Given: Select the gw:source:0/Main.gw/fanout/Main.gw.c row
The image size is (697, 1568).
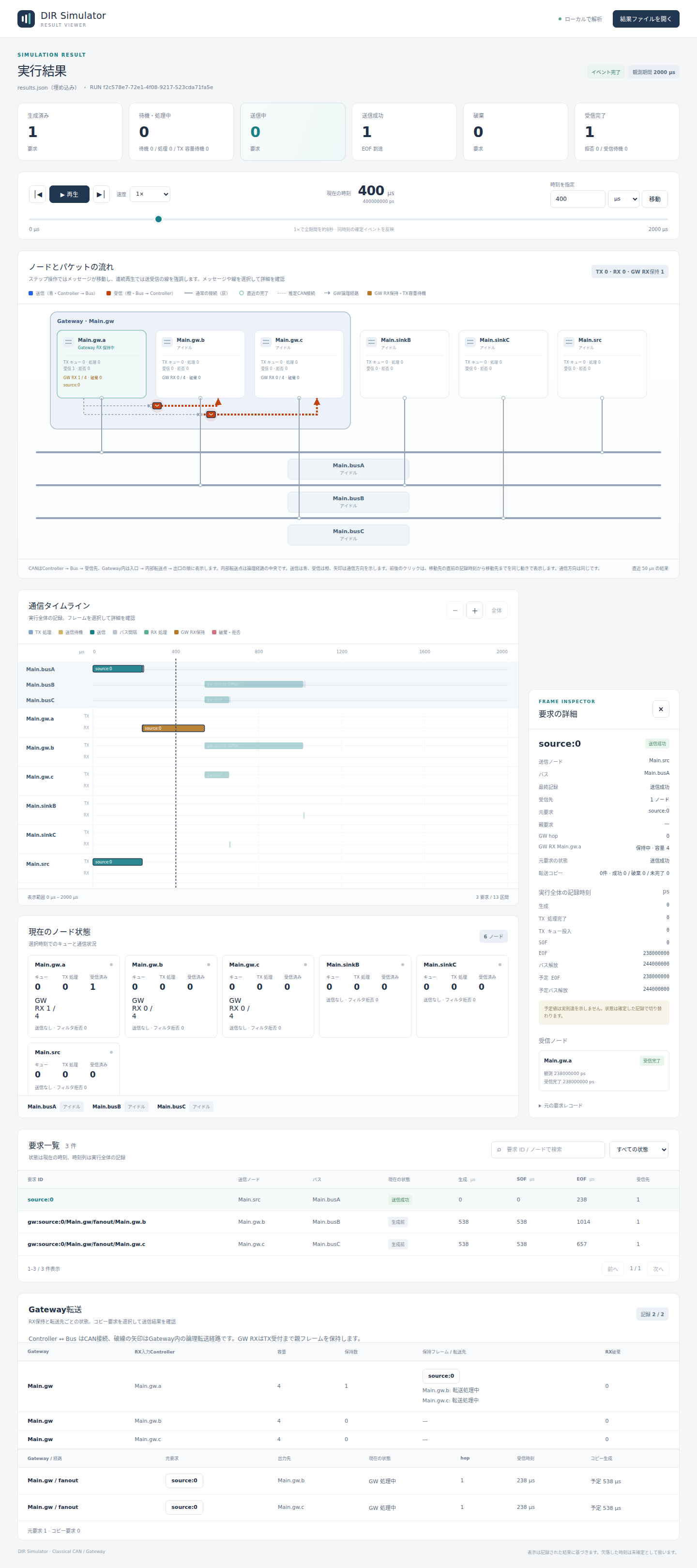Looking at the screenshot, I should [348, 1244].
